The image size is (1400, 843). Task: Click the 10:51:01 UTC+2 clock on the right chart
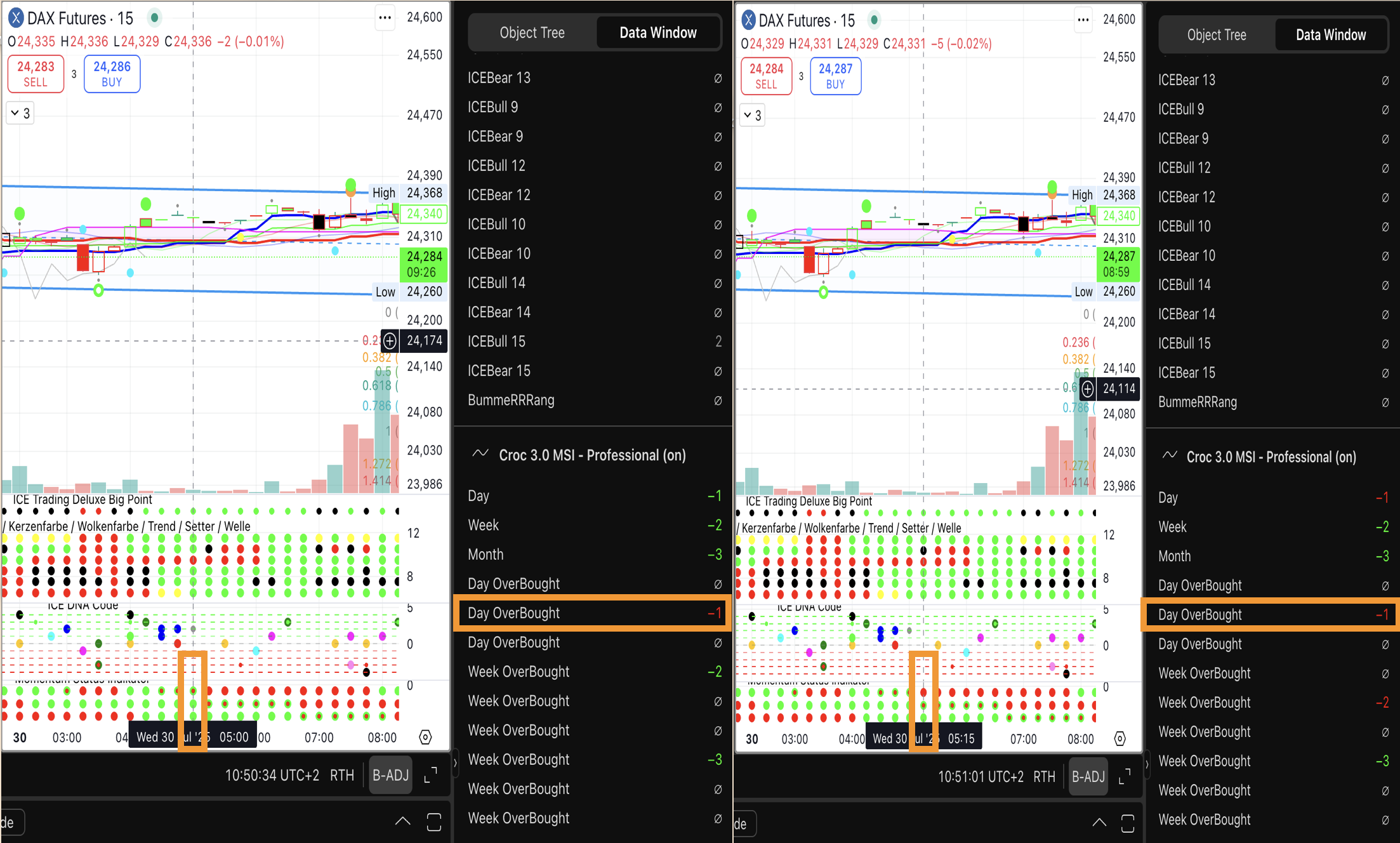coord(981,777)
